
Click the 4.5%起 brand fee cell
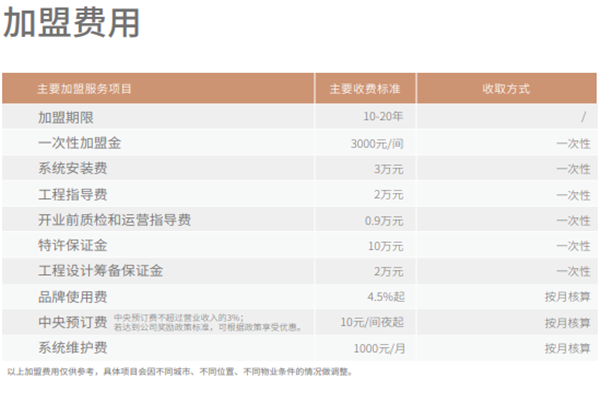(x=385, y=296)
